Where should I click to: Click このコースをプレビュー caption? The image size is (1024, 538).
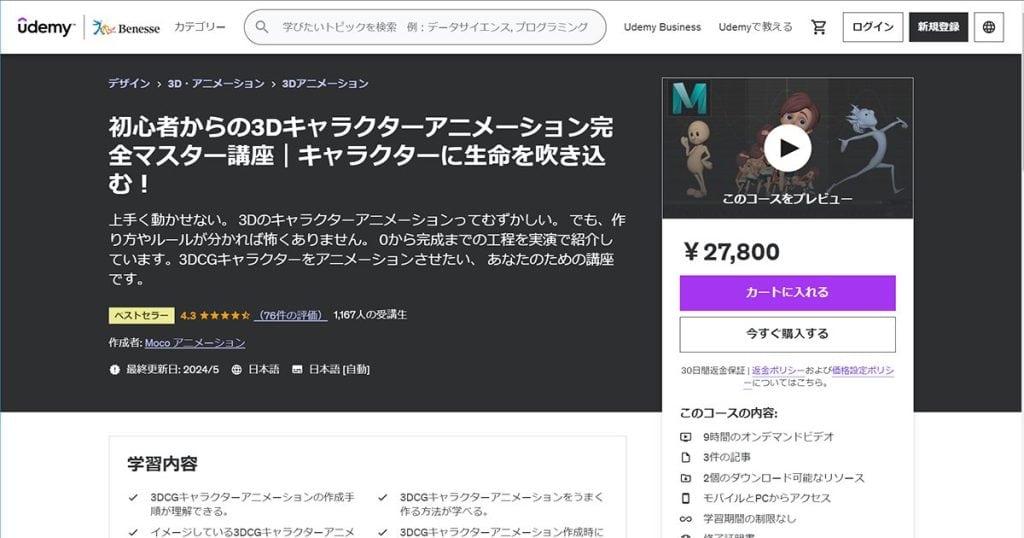[788, 198]
